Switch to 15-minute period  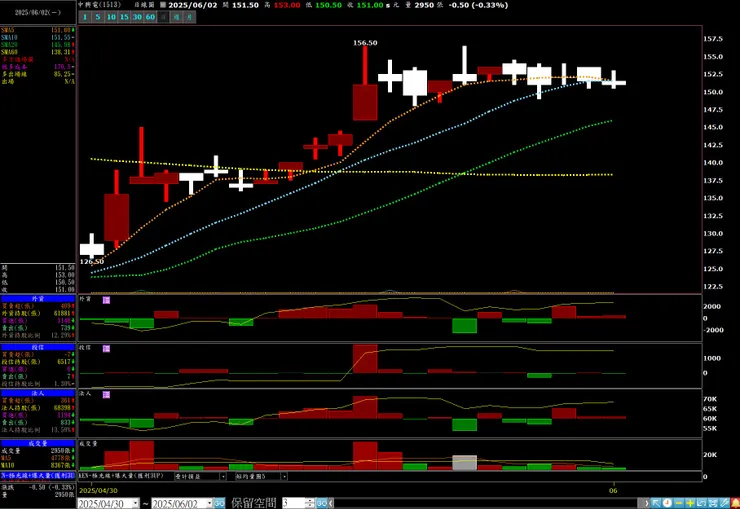click(124, 17)
